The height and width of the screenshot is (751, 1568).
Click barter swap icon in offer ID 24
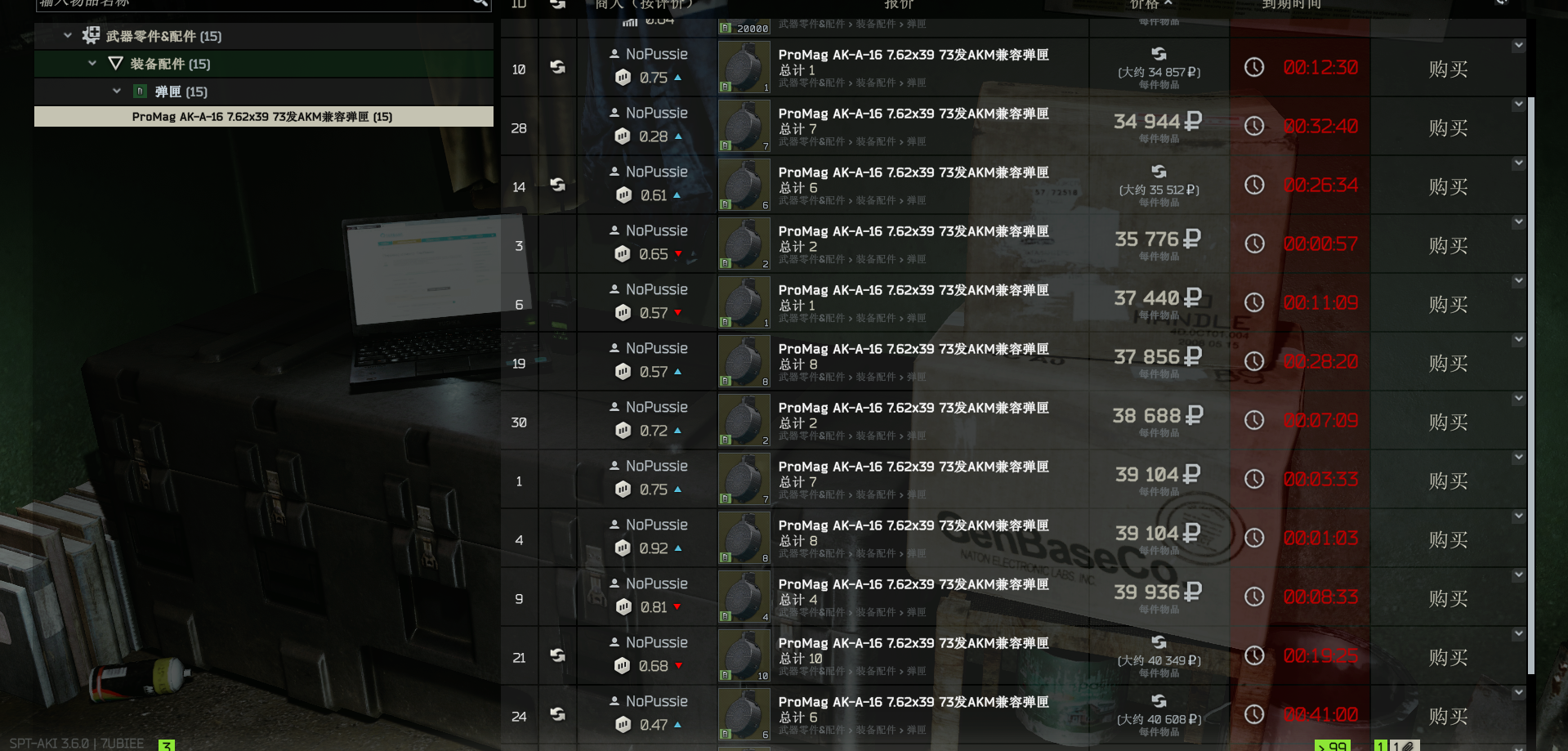557,714
